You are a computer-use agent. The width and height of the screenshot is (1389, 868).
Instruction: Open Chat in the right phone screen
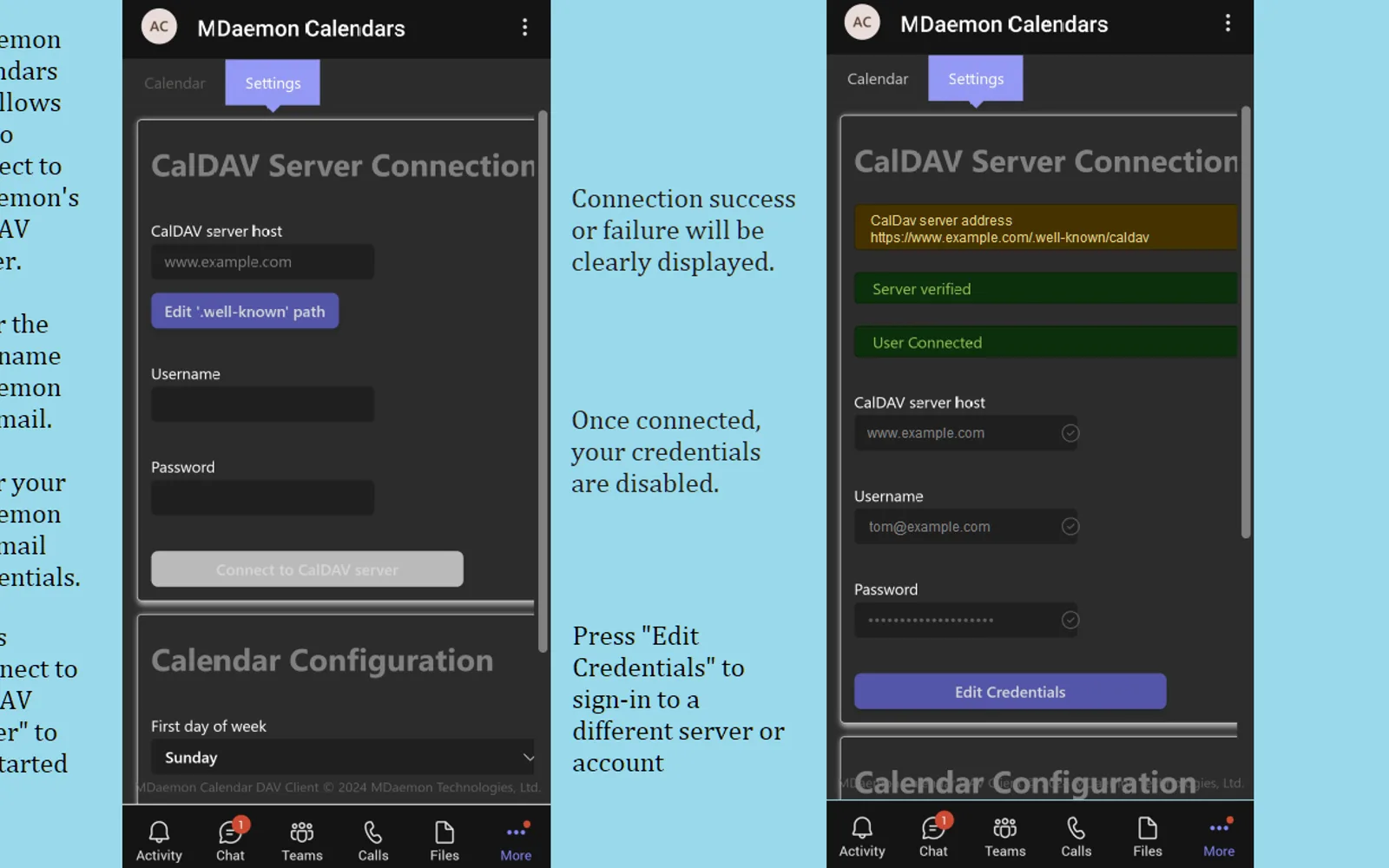[x=933, y=837]
